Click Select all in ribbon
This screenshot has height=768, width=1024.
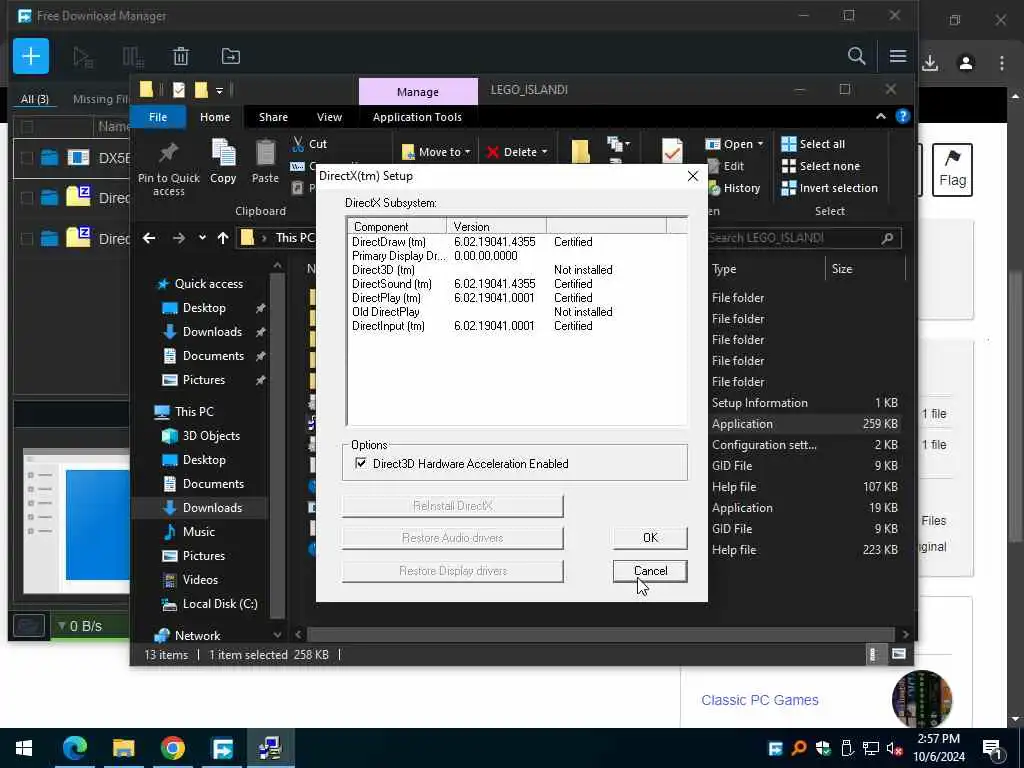813,144
